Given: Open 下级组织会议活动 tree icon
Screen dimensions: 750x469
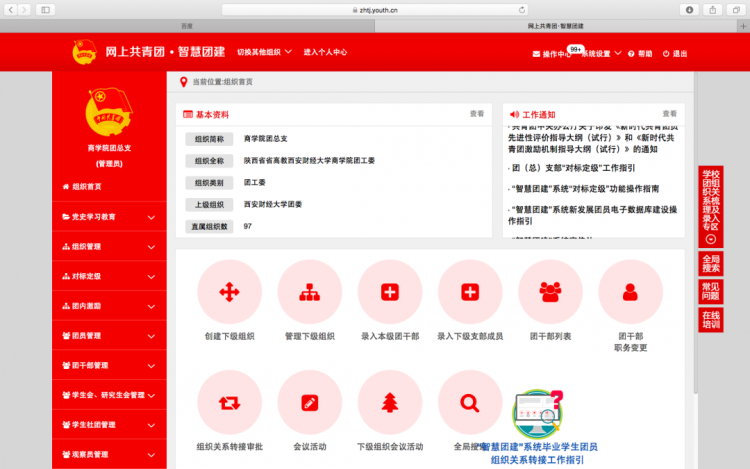Looking at the screenshot, I should point(390,403).
